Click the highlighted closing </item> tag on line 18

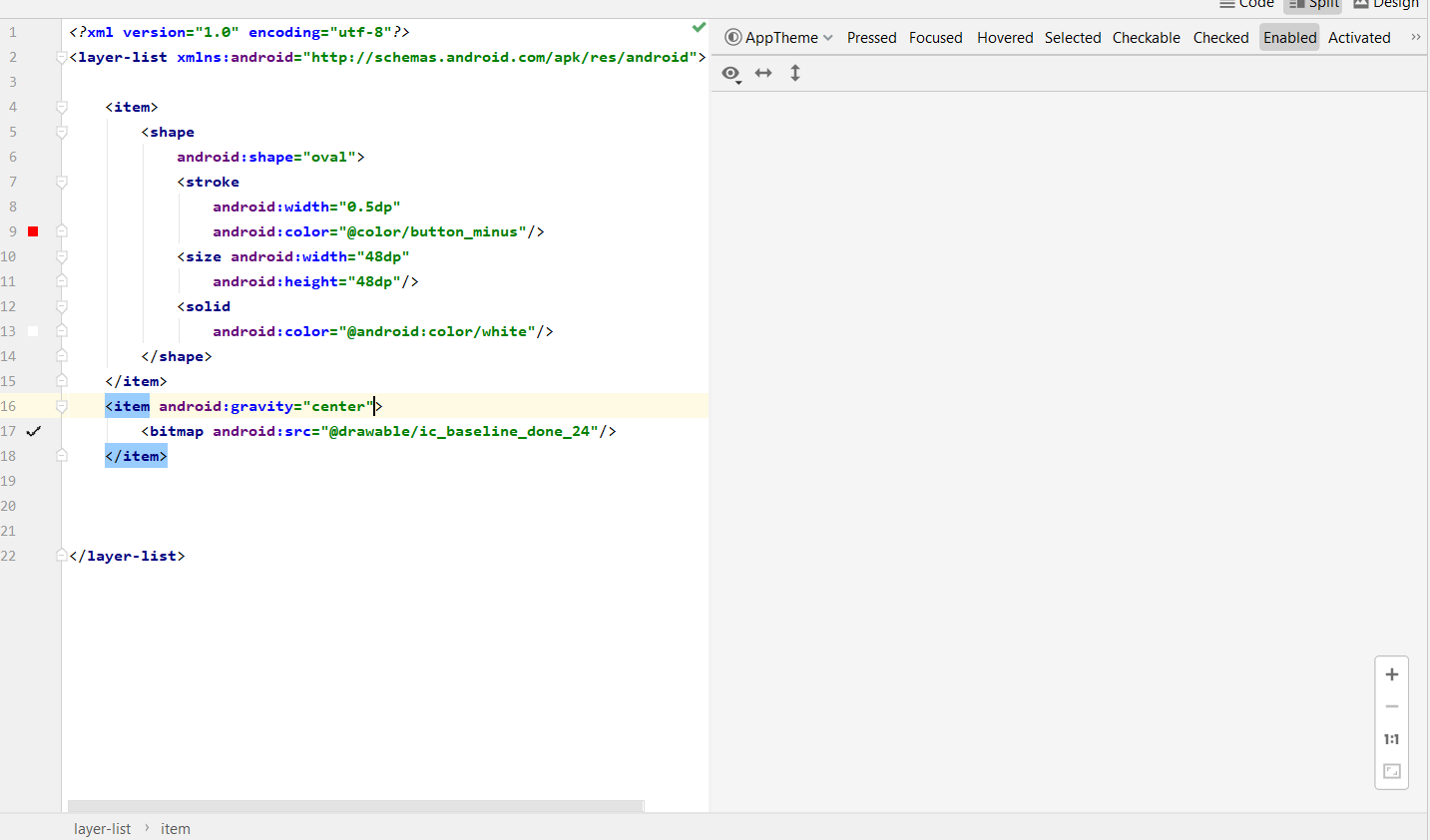136,456
